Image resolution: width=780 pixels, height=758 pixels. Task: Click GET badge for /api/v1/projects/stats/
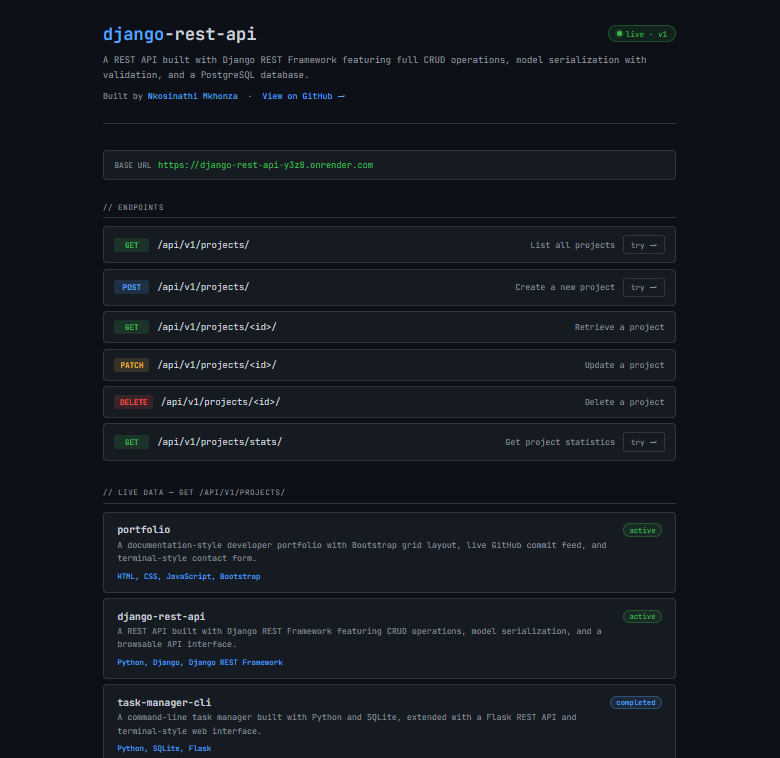pyautogui.click(x=131, y=442)
